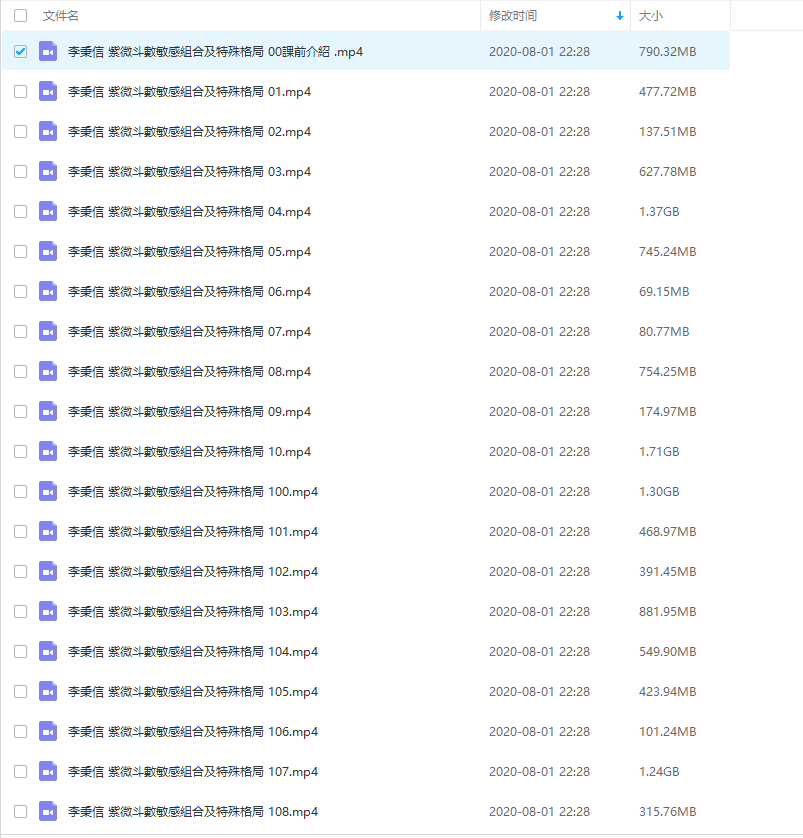Open file name ending 08.mp4
The image size is (803, 838).
click(189, 371)
